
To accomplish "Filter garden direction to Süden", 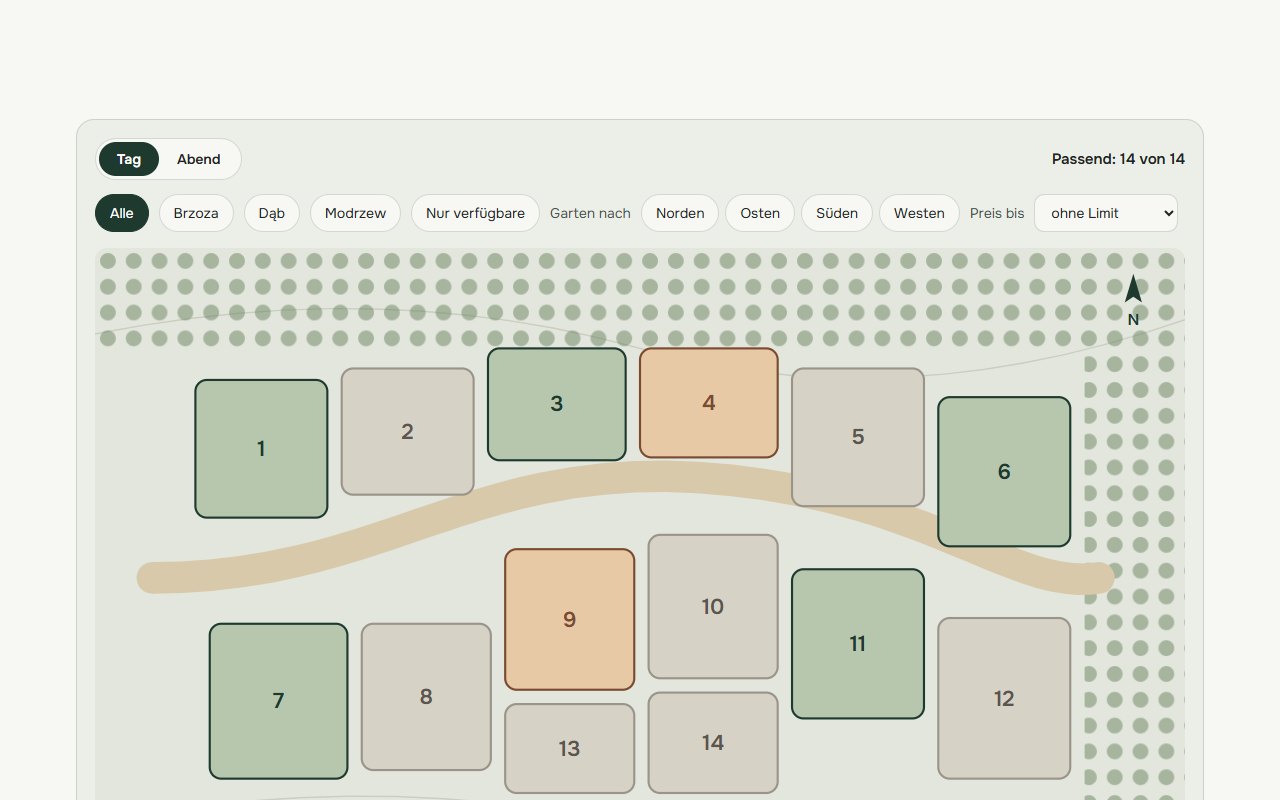I will [x=837, y=213].
